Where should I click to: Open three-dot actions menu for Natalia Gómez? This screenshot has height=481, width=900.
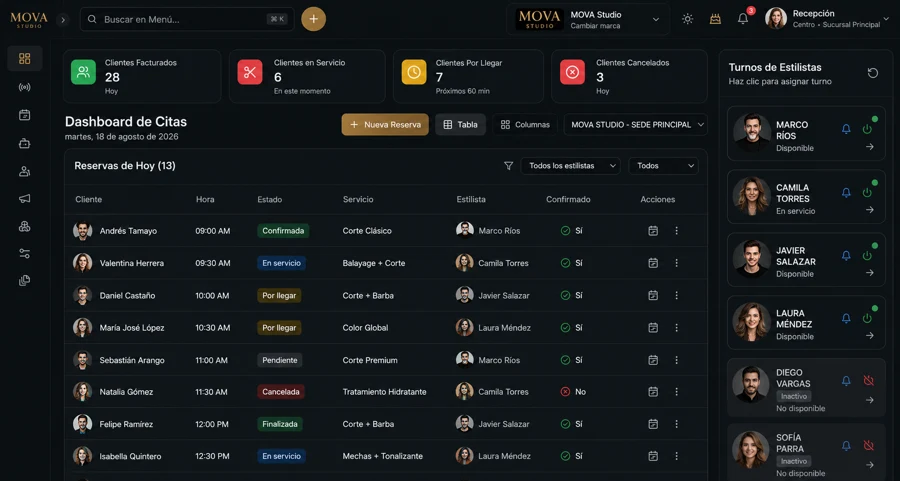[x=676, y=391]
